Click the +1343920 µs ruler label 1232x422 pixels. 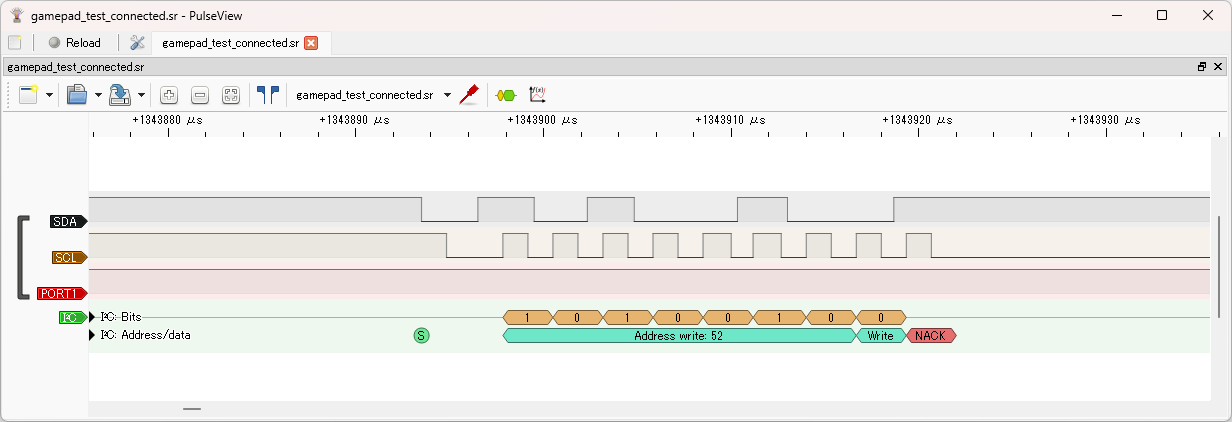(917, 119)
